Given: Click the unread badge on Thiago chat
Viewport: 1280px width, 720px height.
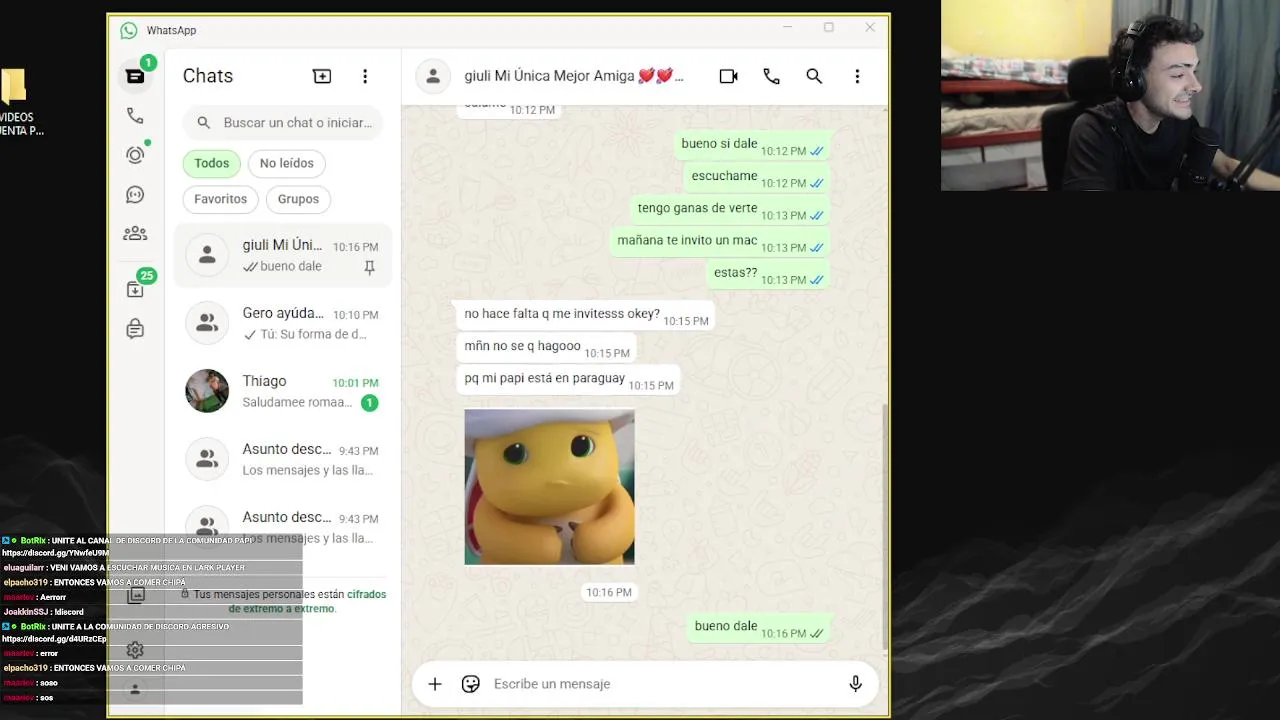Looking at the screenshot, I should [369, 403].
